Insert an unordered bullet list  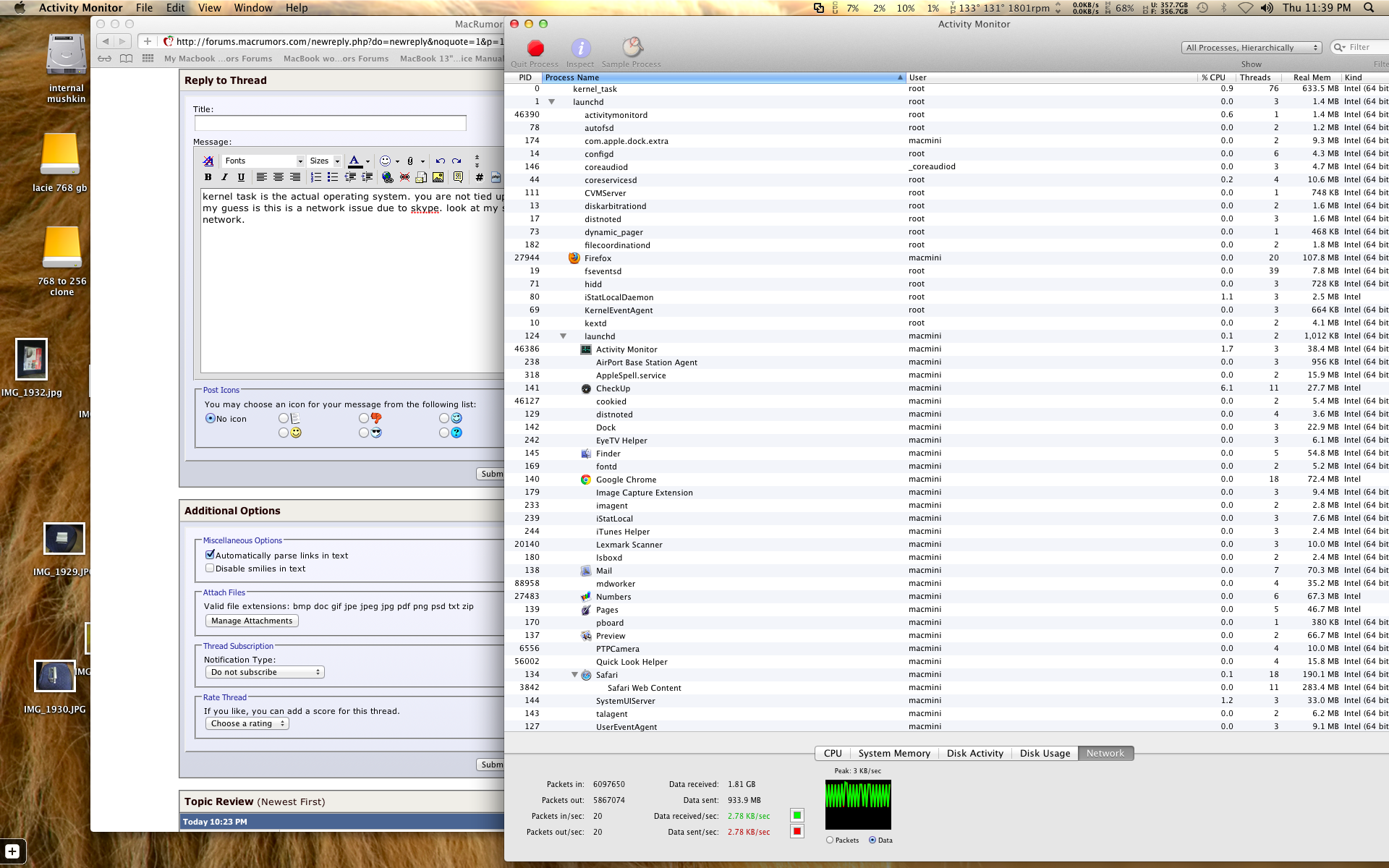(333, 177)
